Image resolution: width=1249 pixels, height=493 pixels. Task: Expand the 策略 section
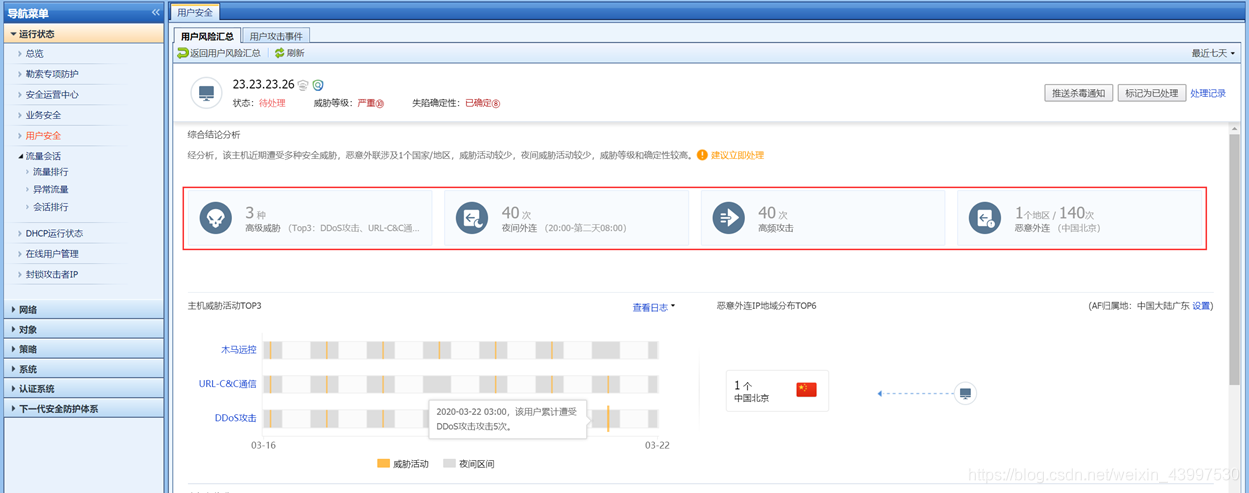pos(82,349)
